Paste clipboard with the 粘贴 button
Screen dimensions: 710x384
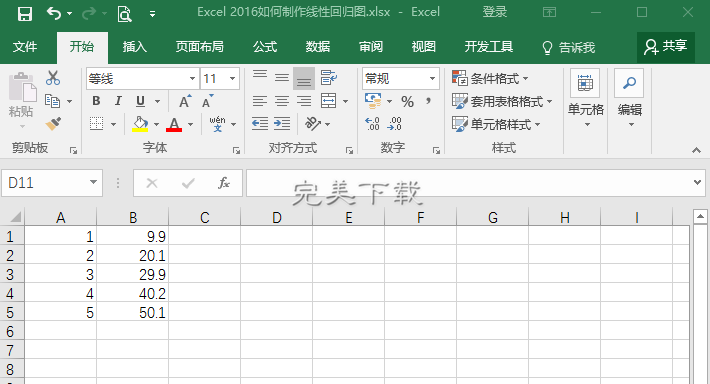pos(21,101)
